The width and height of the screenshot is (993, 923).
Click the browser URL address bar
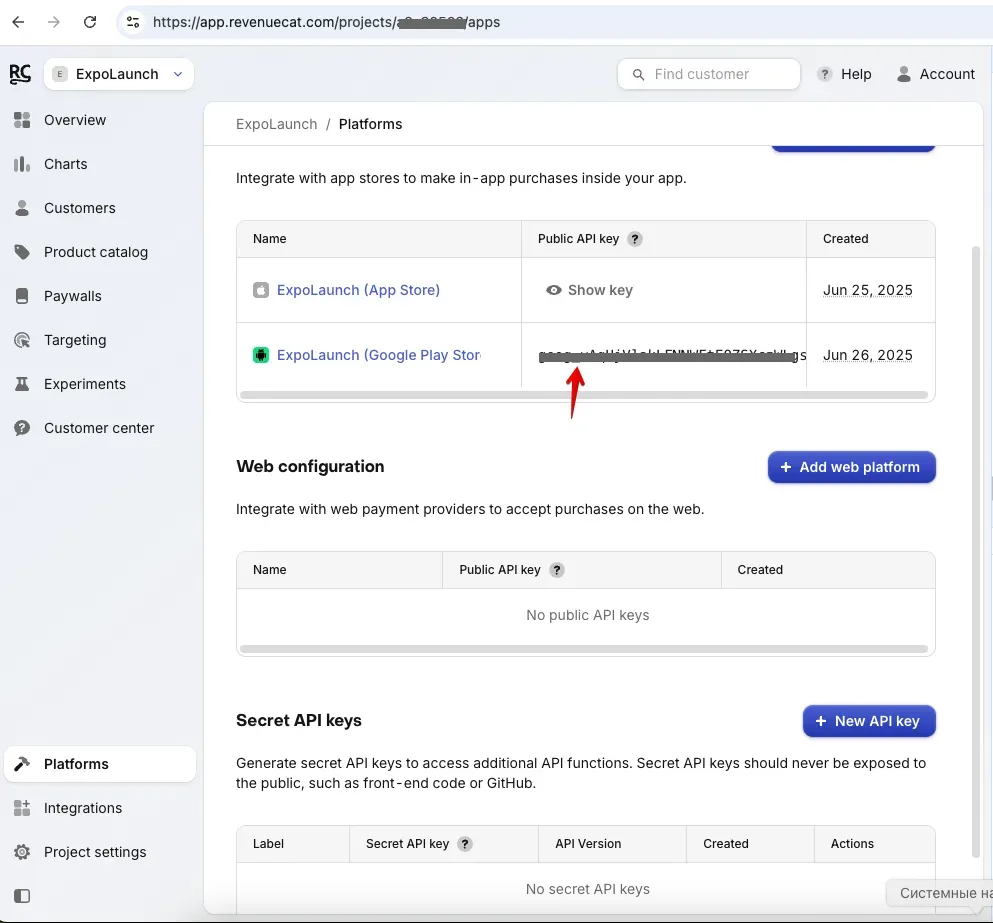click(x=557, y=22)
